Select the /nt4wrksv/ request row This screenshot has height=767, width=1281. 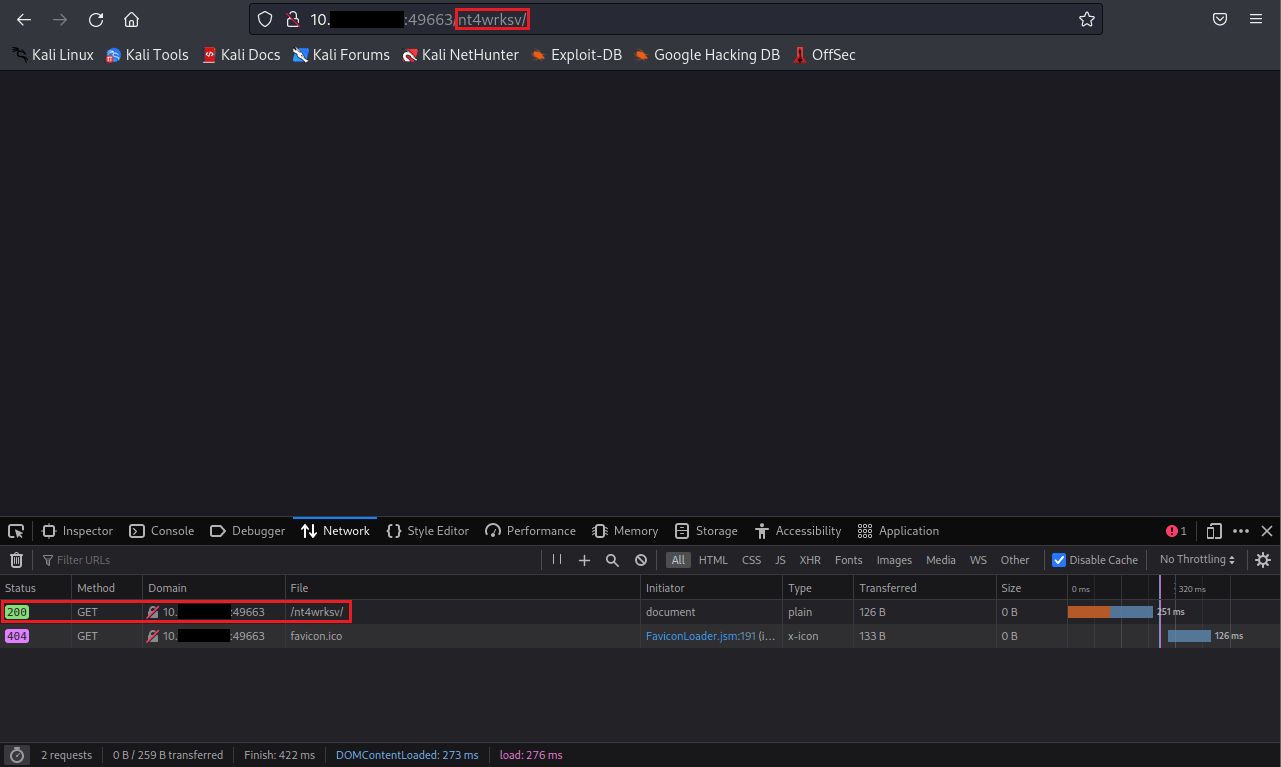click(640, 612)
